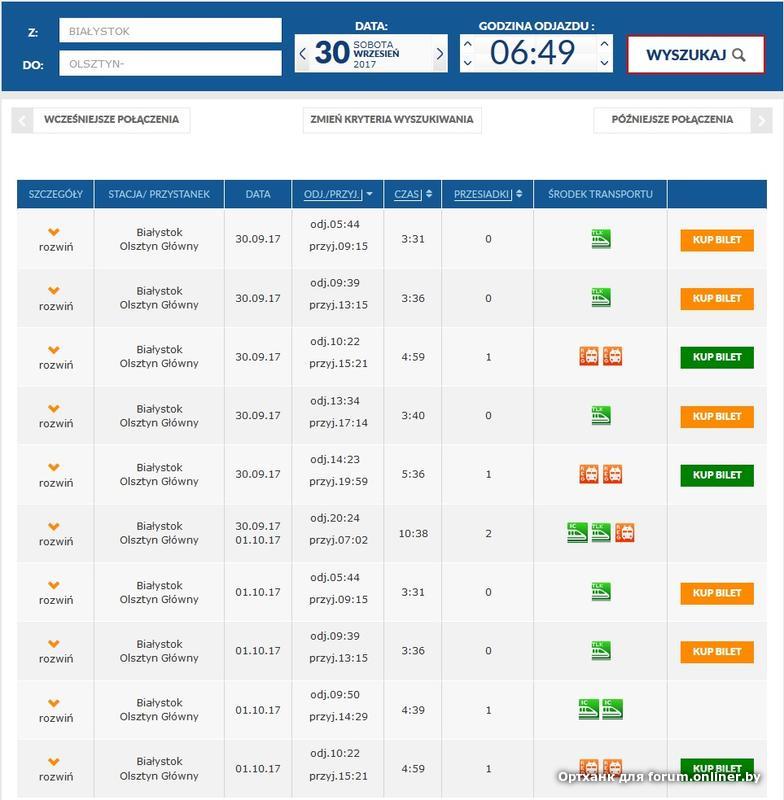
Task: Click the 10:38 travel time cell
Action: point(413,534)
